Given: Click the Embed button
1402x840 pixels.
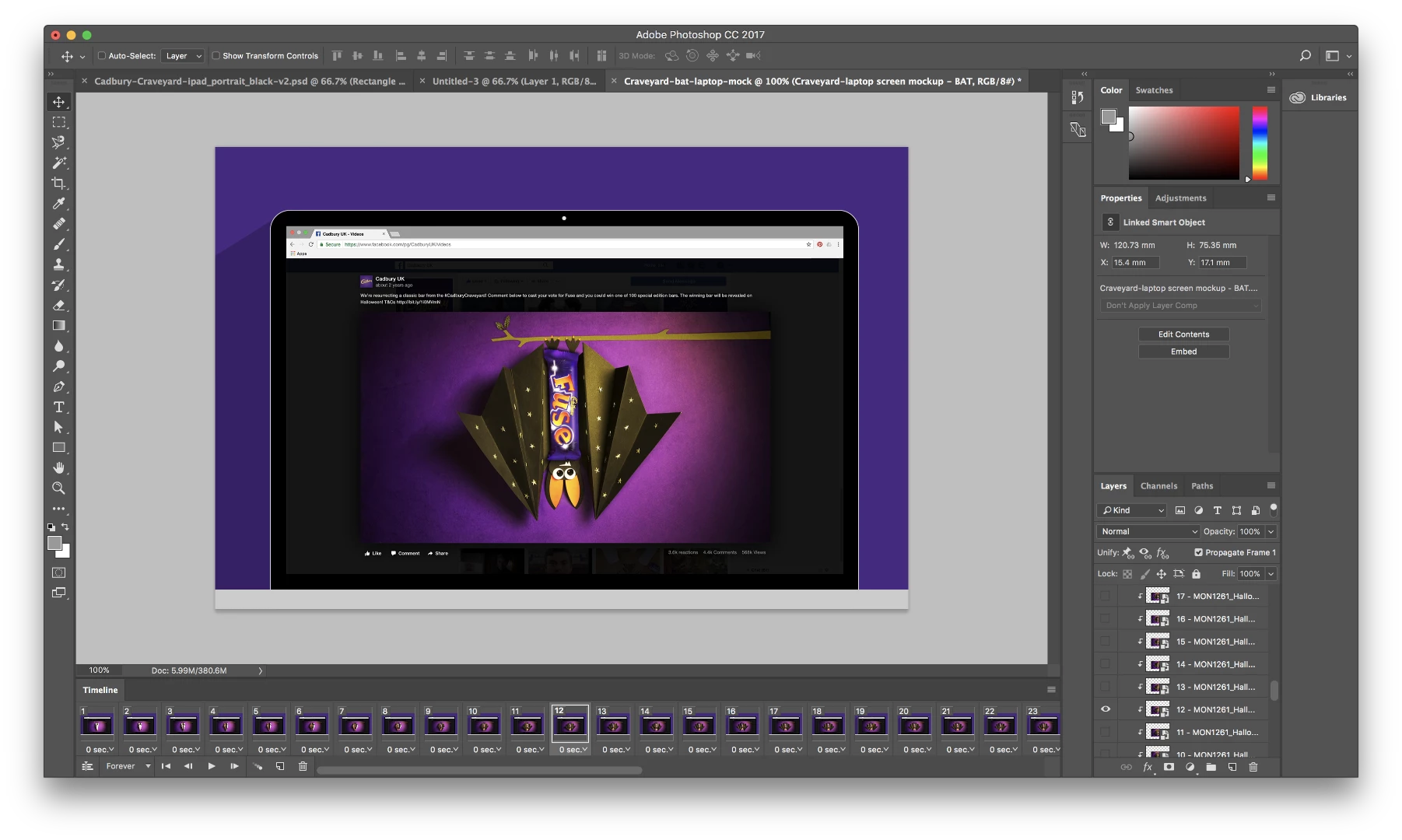Looking at the screenshot, I should (1183, 352).
